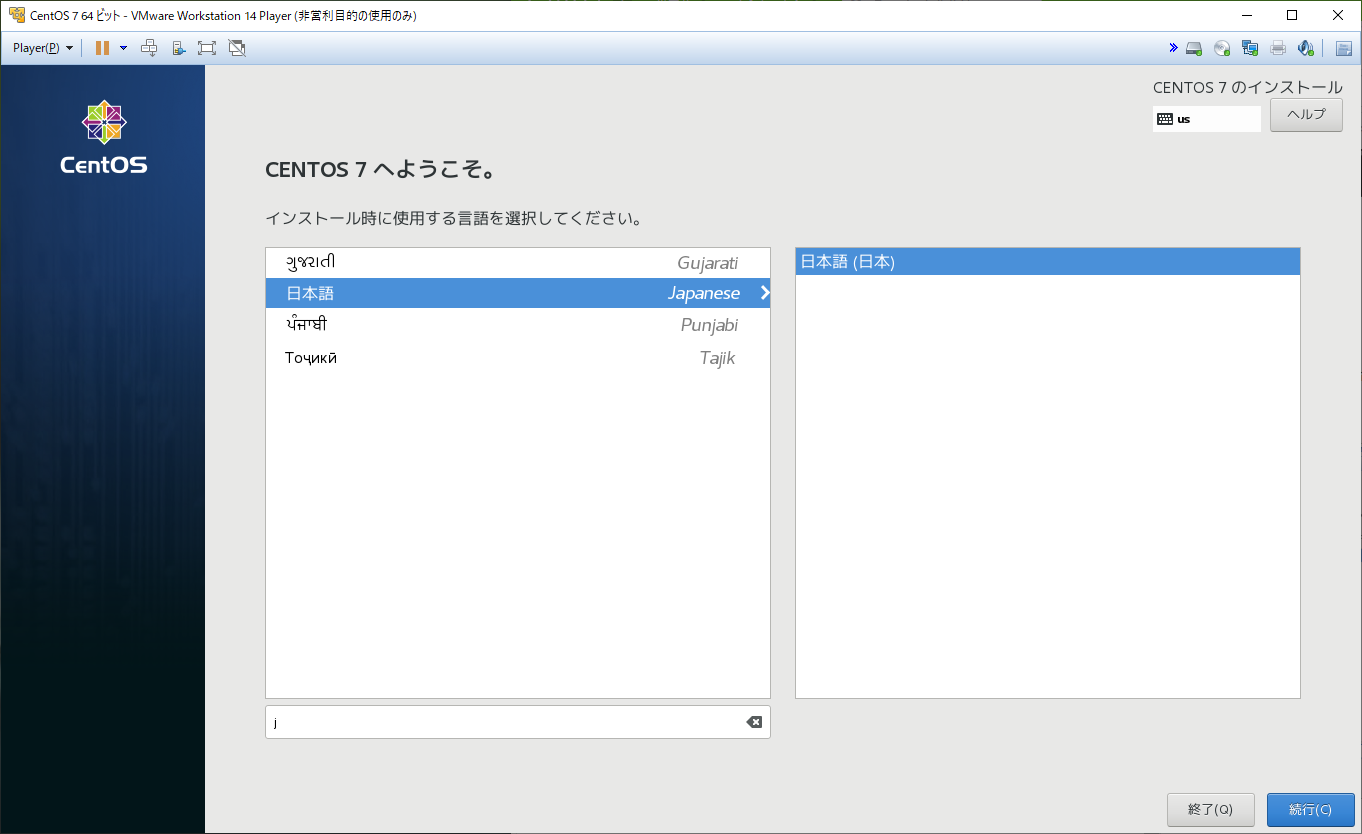Maximize the VMware Player window
Screen dimensions: 1362x834
(1292, 15)
